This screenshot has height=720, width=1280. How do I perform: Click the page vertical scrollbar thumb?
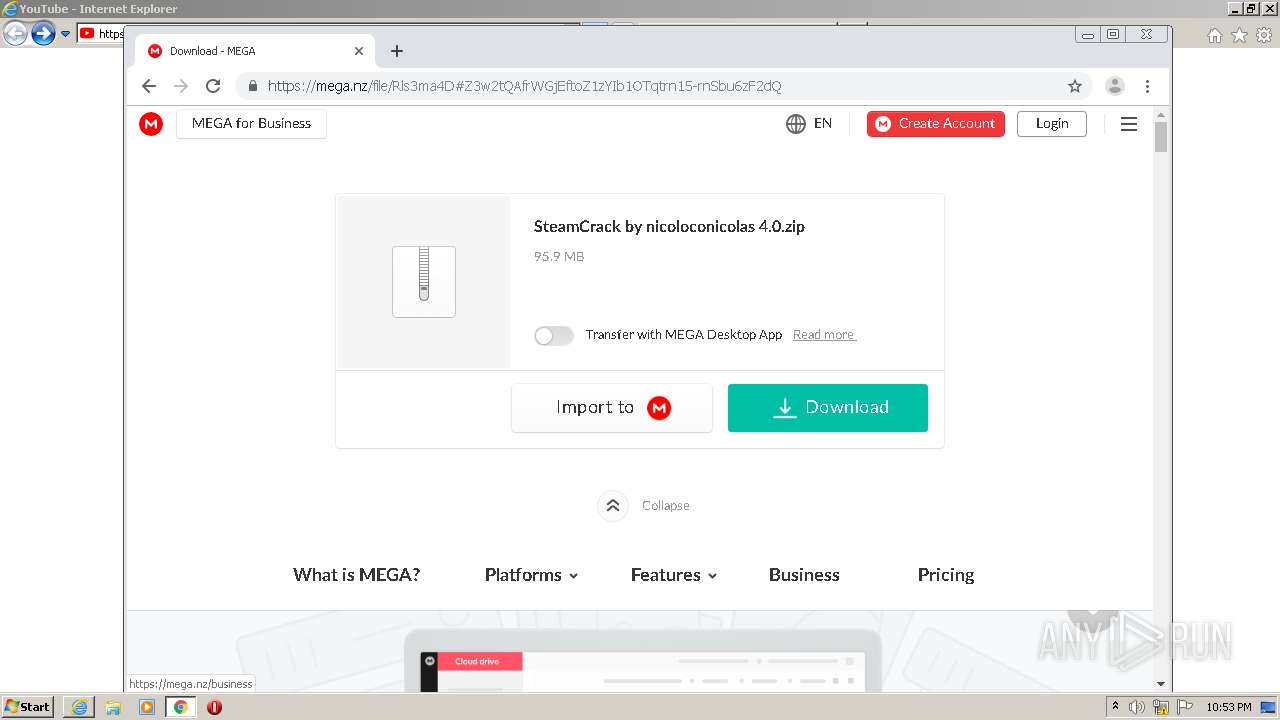click(x=1161, y=136)
